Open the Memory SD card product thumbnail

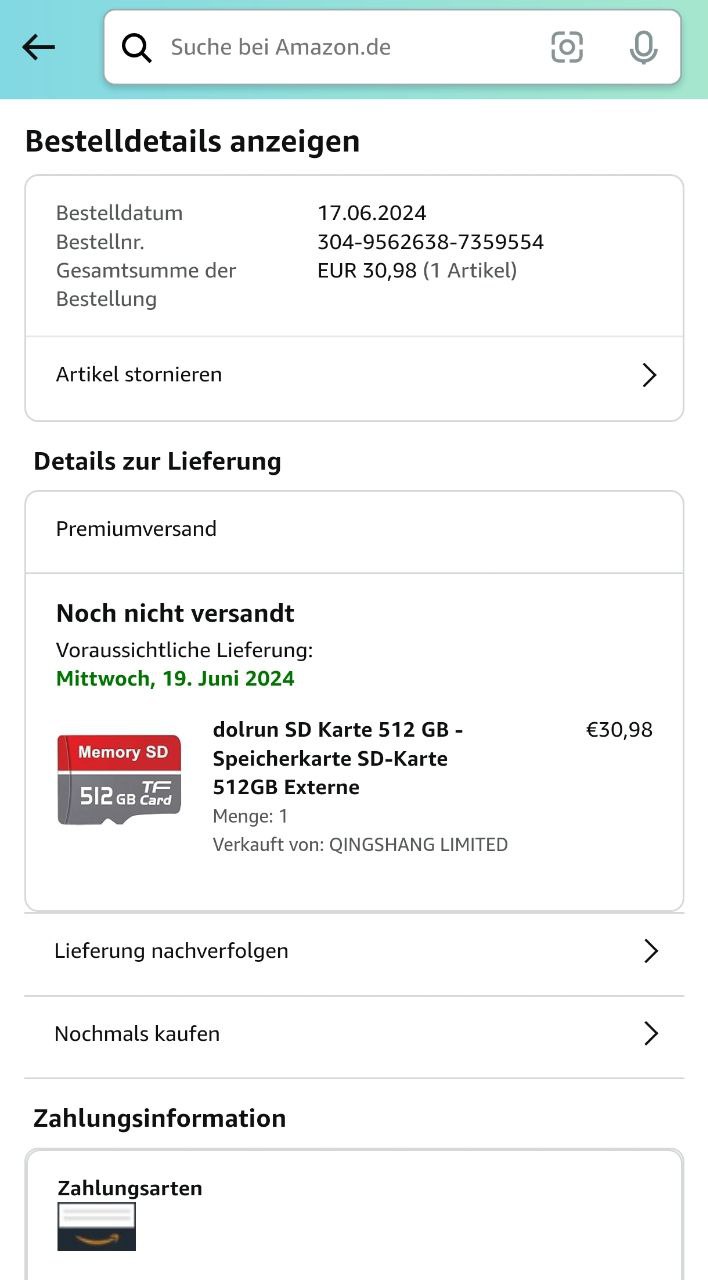(119, 780)
